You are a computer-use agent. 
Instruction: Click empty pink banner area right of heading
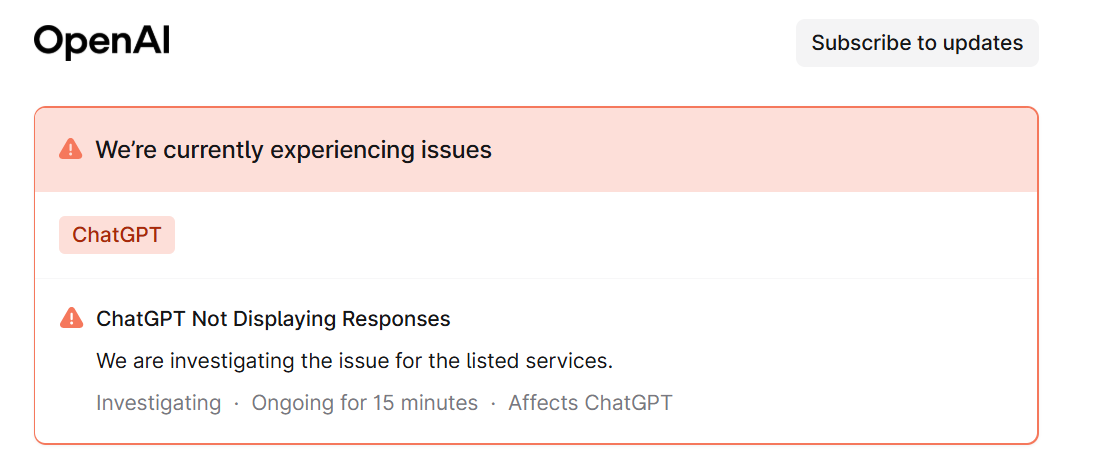[x=760, y=150]
